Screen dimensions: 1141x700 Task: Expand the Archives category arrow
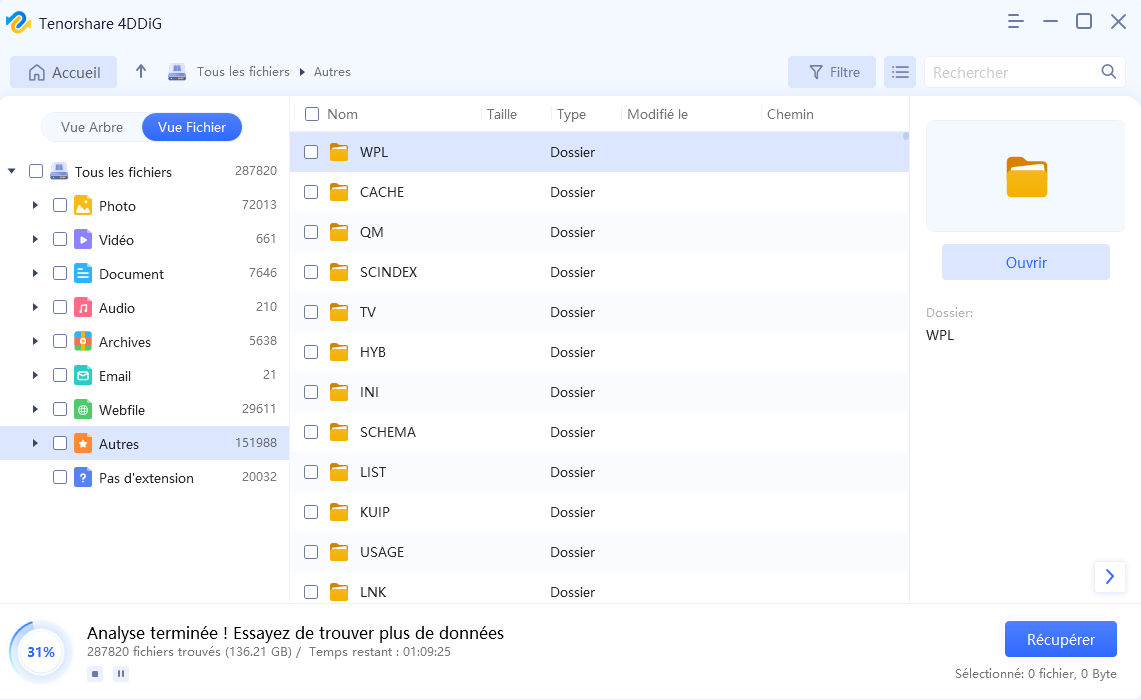coord(35,342)
